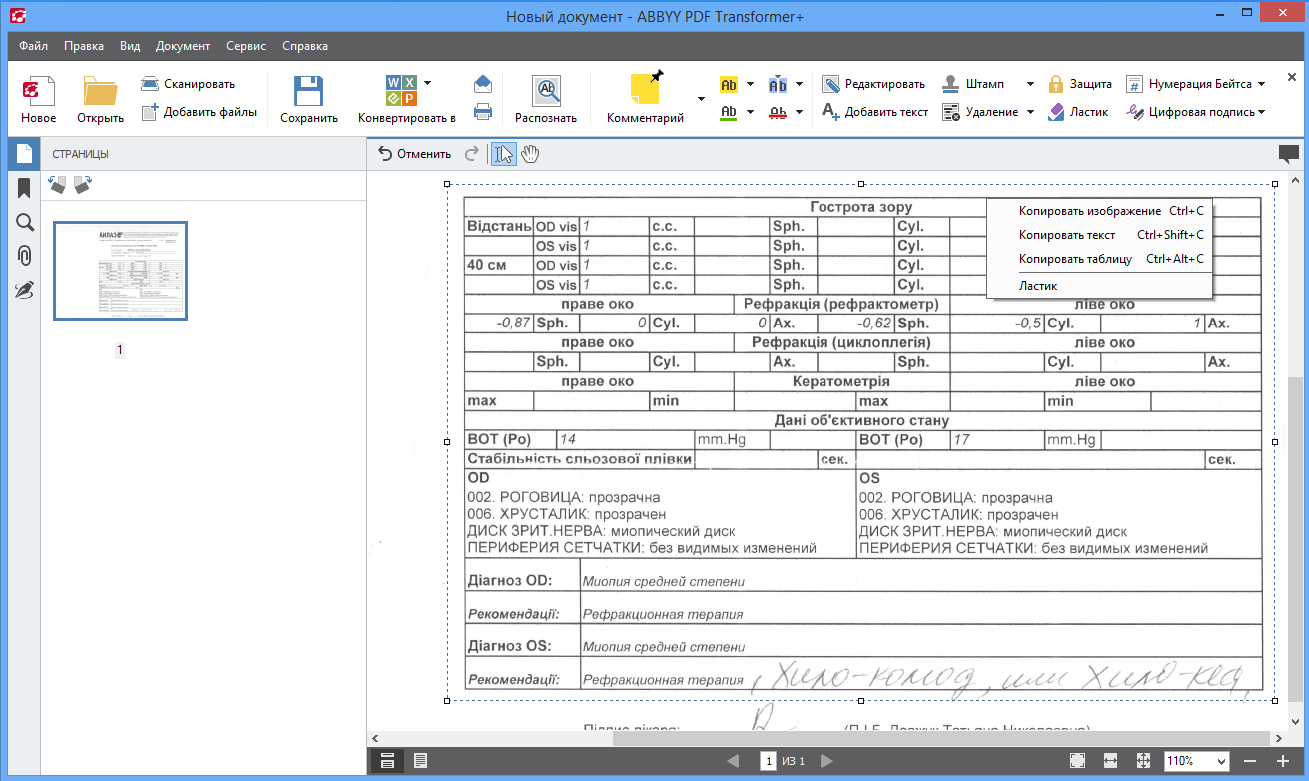Screen dimensions: 1309x781
Task: Toggle the Pages panel sidebar icon
Action: [24, 154]
